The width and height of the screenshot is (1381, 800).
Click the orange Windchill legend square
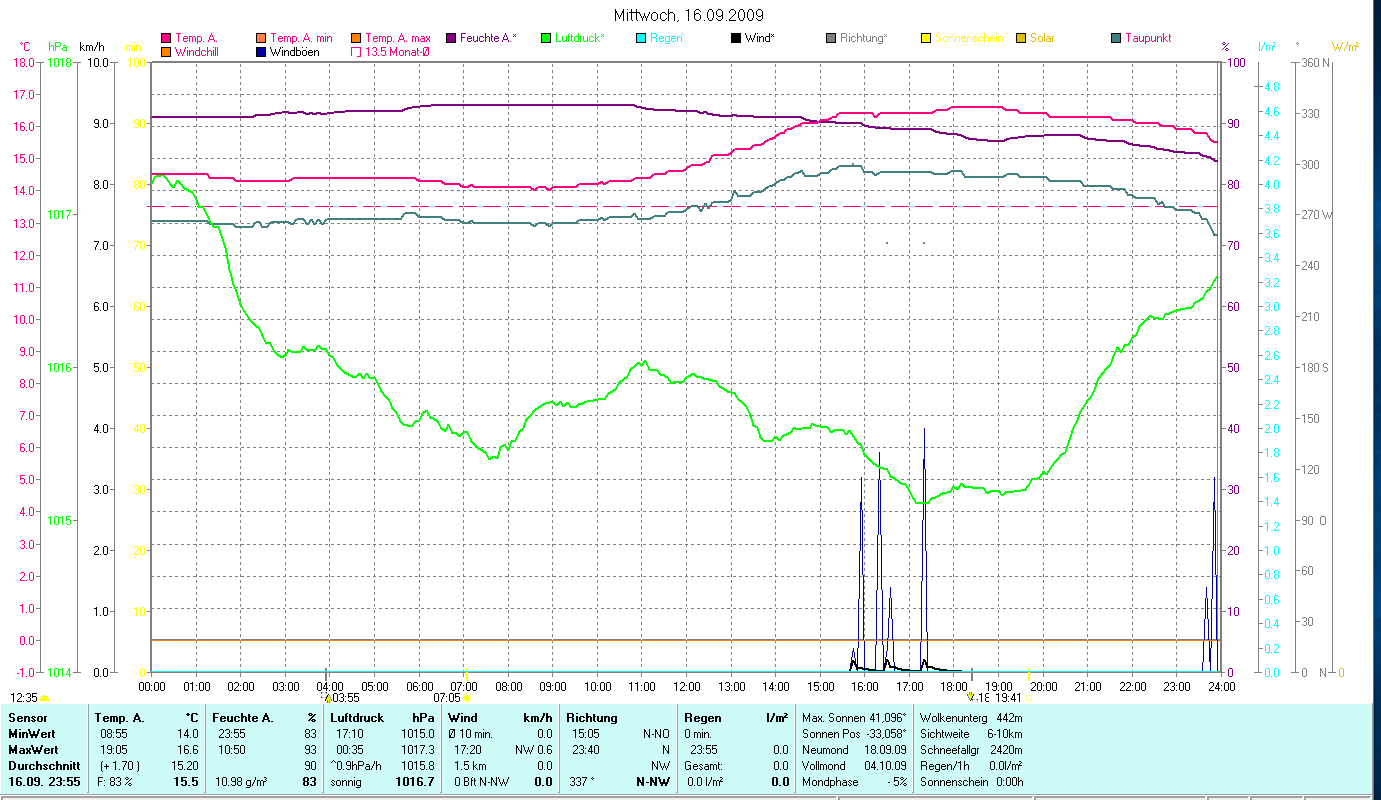click(x=166, y=52)
